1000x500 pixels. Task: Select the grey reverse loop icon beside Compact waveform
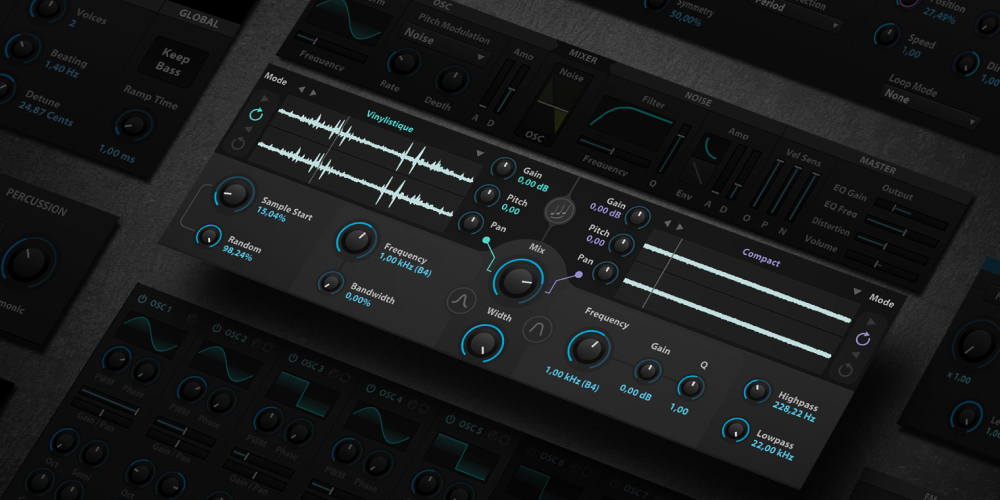tap(846, 369)
